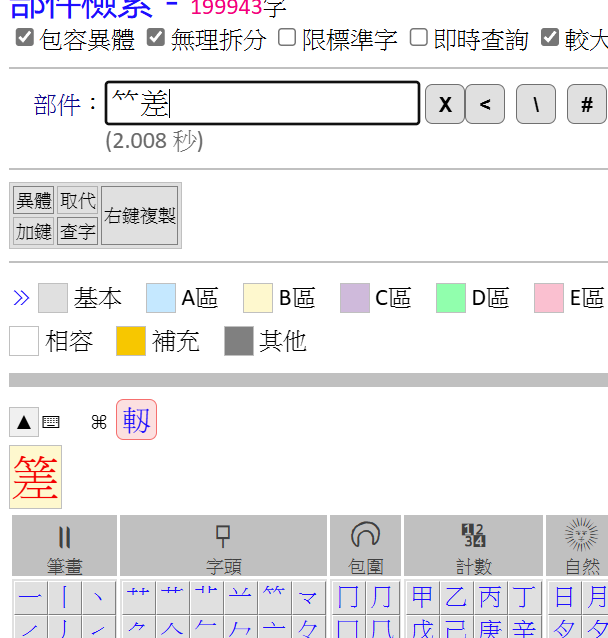Click the orange 補充 swatch
Image resolution: width=608 pixels, height=638 pixels.
coord(131,341)
